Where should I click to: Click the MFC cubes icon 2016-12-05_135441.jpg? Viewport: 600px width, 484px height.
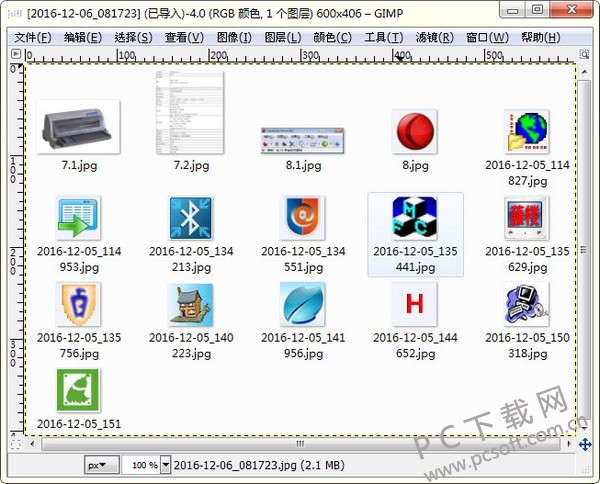[415, 218]
